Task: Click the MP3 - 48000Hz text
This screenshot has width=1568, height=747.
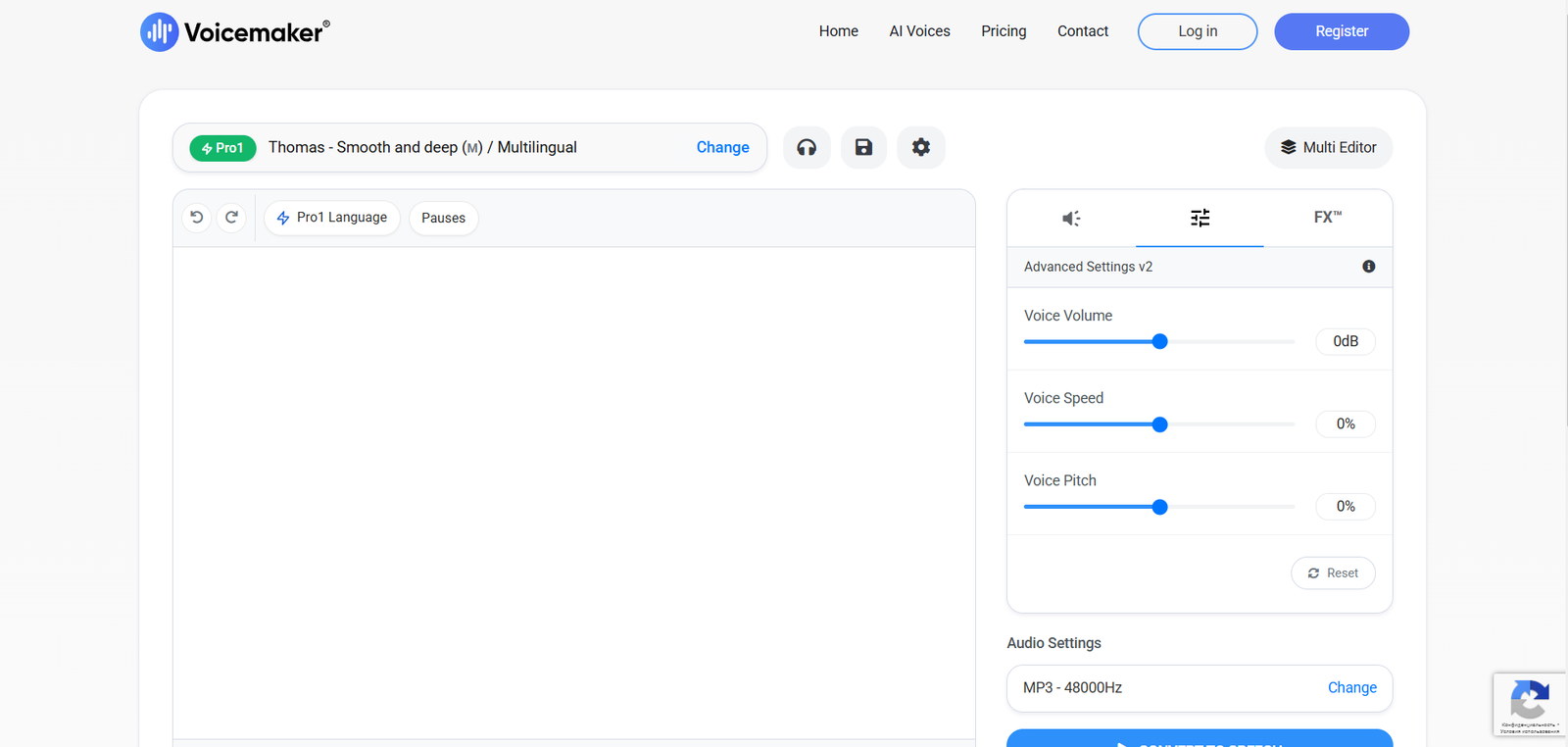Action: pyautogui.click(x=1072, y=688)
